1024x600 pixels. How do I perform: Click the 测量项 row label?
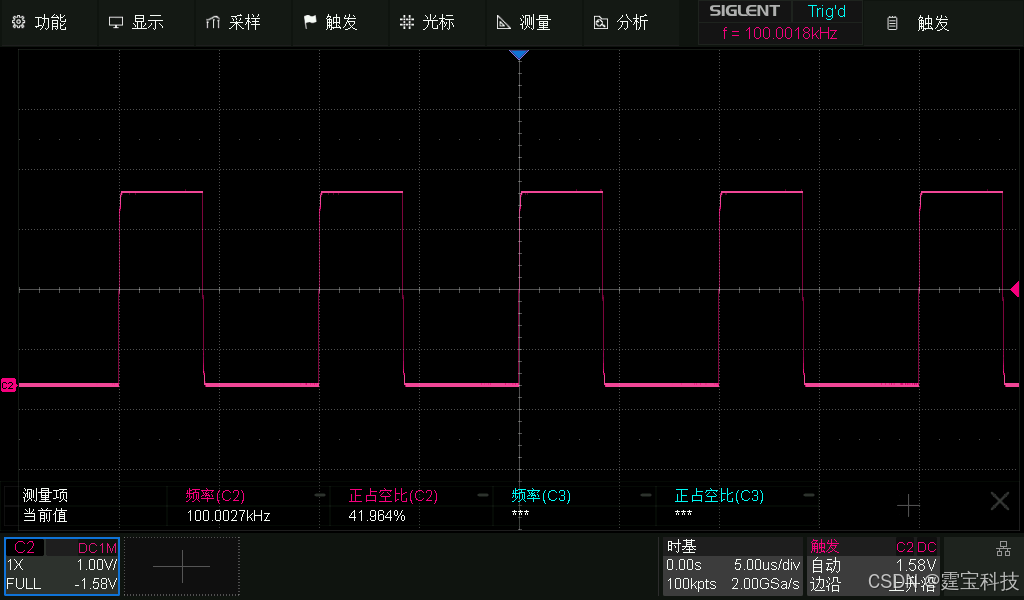point(45,496)
